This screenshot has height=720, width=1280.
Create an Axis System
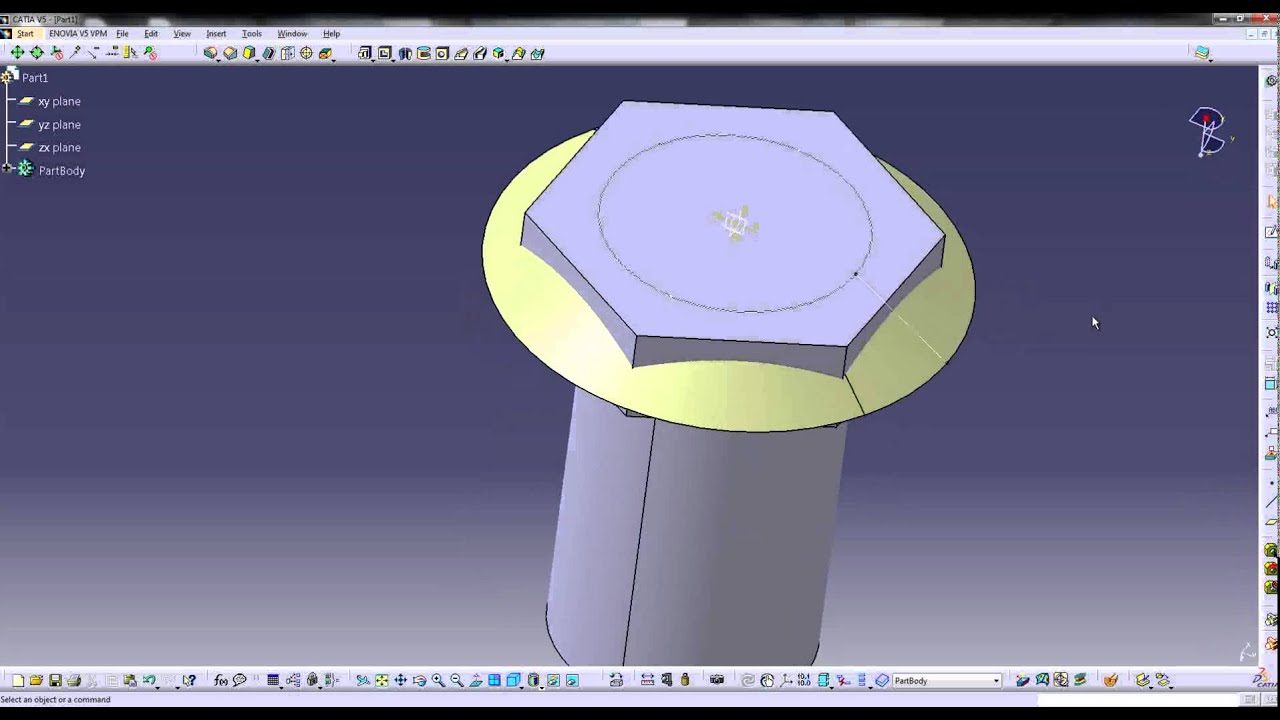point(786,681)
